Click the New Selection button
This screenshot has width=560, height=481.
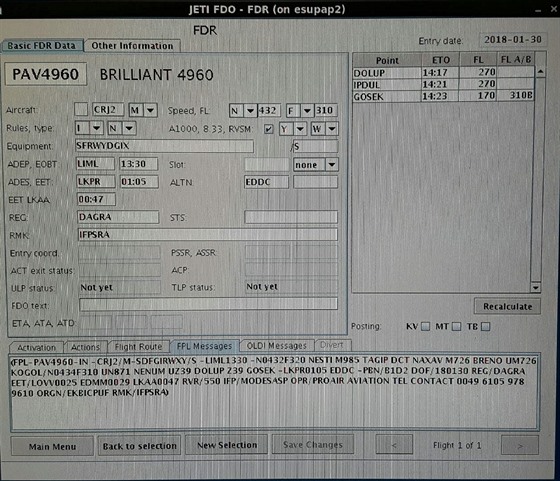click(227, 445)
